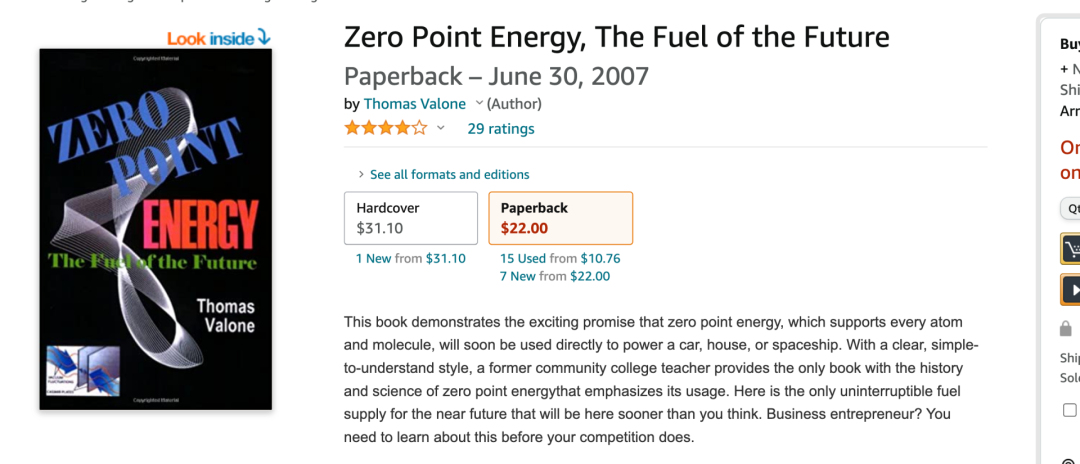Image resolution: width=1080 pixels, height=464 pixels.
Task: Click the 1 New from $31.10 link
Action: pyautogui.click(x=411, y=258)
